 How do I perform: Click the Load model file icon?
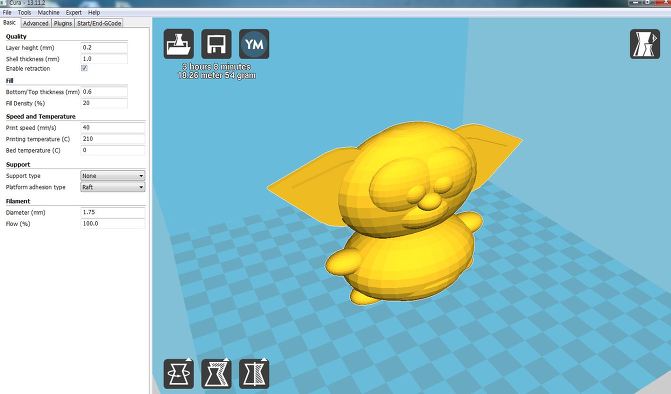[x=178, y=44]
